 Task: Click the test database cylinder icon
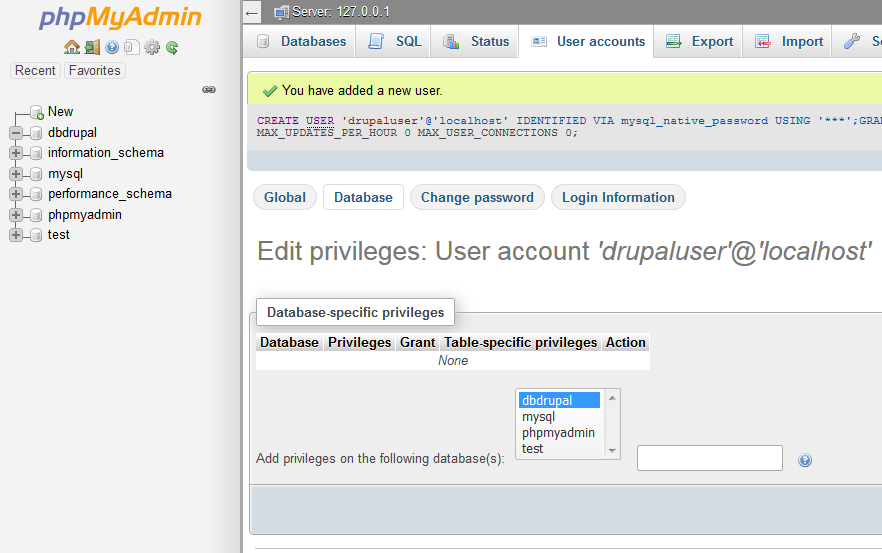point(36,235)
